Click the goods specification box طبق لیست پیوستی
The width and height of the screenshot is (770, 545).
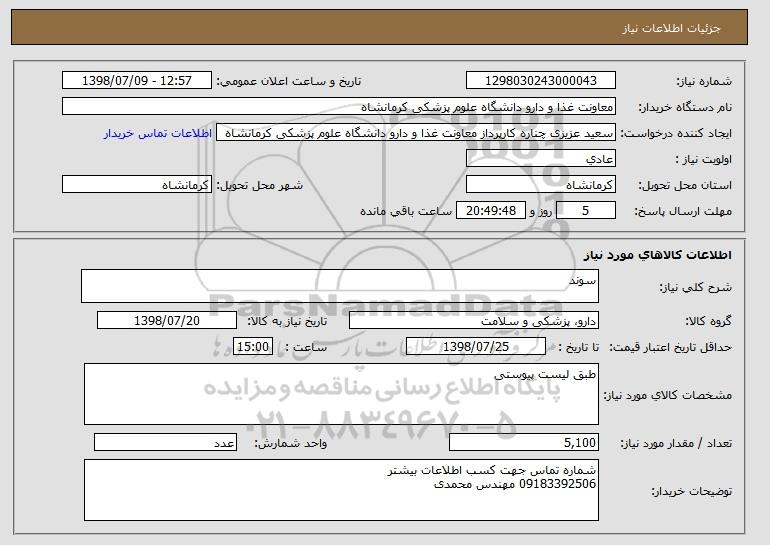(341, 394)
